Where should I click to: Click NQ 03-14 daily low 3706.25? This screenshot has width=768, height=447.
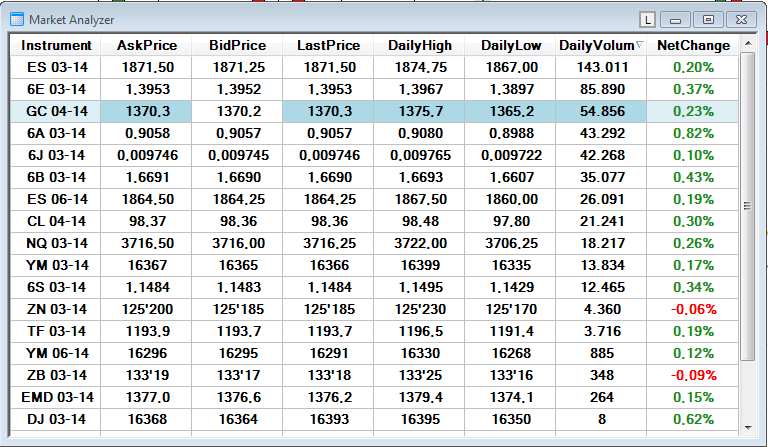[x=511, y=243]
